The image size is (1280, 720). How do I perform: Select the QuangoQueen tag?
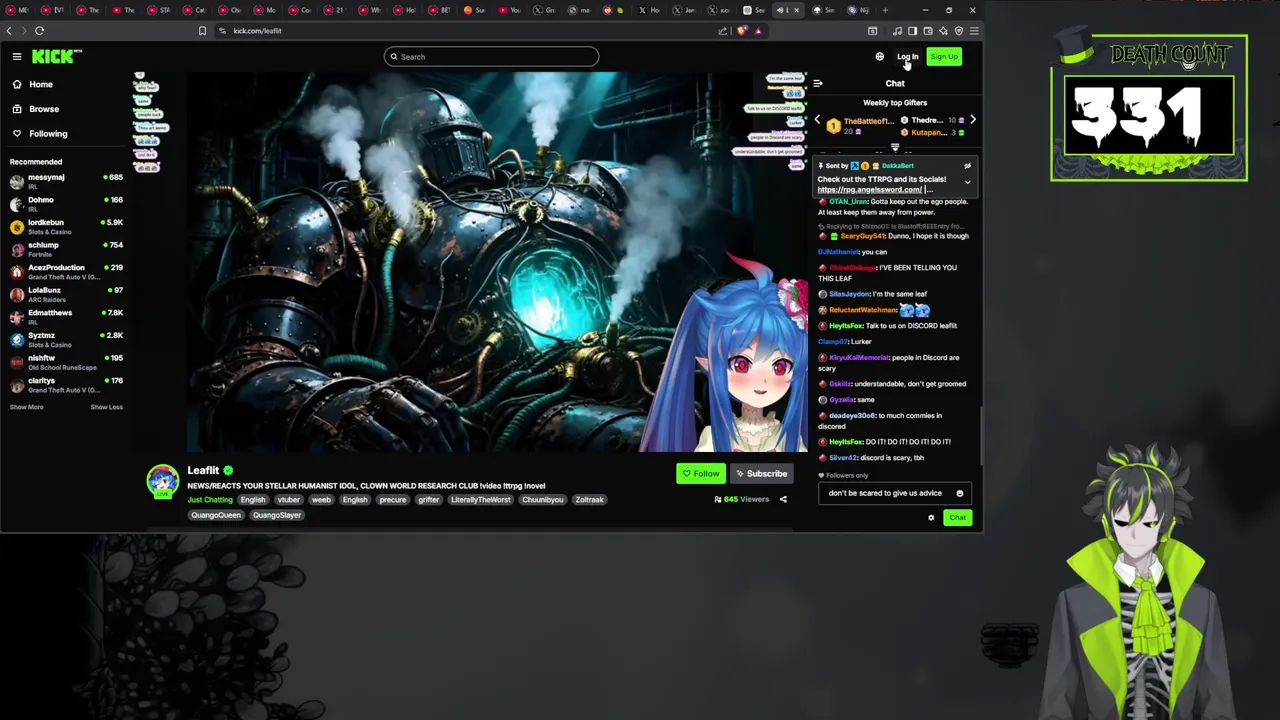click(x=216, y=516)
